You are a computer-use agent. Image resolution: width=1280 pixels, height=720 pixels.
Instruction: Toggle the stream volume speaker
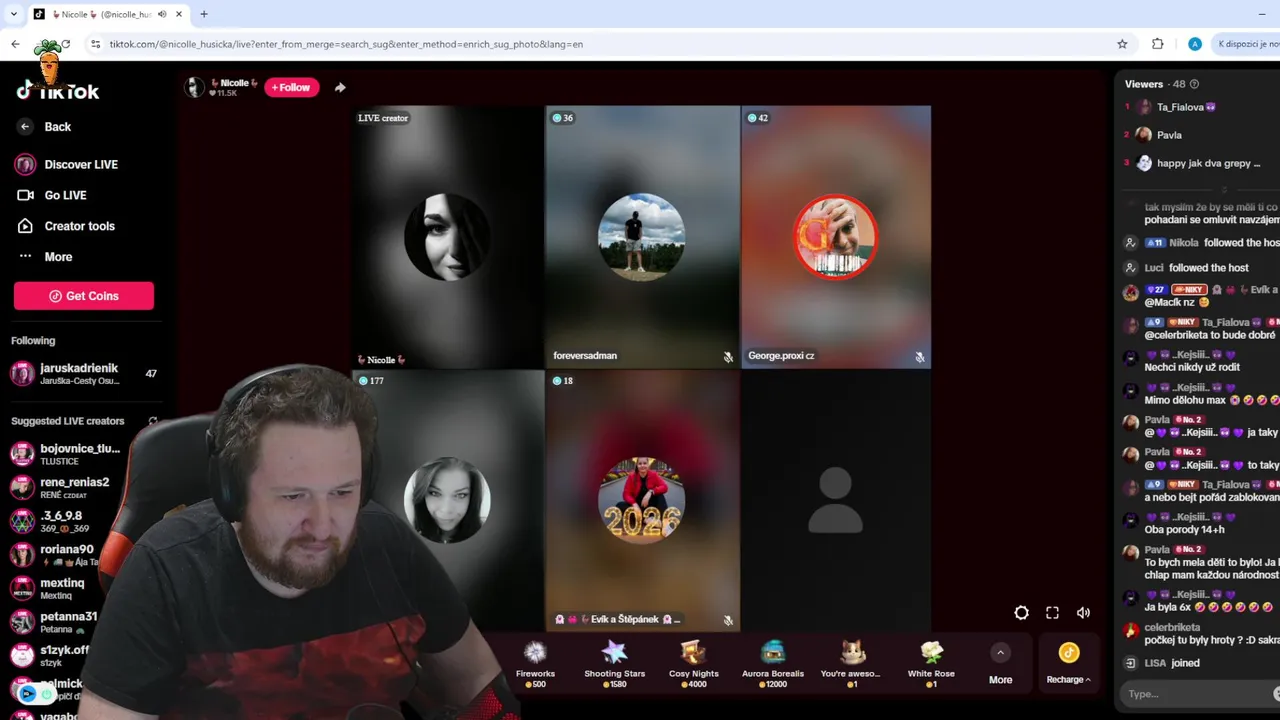point(1083,613)
